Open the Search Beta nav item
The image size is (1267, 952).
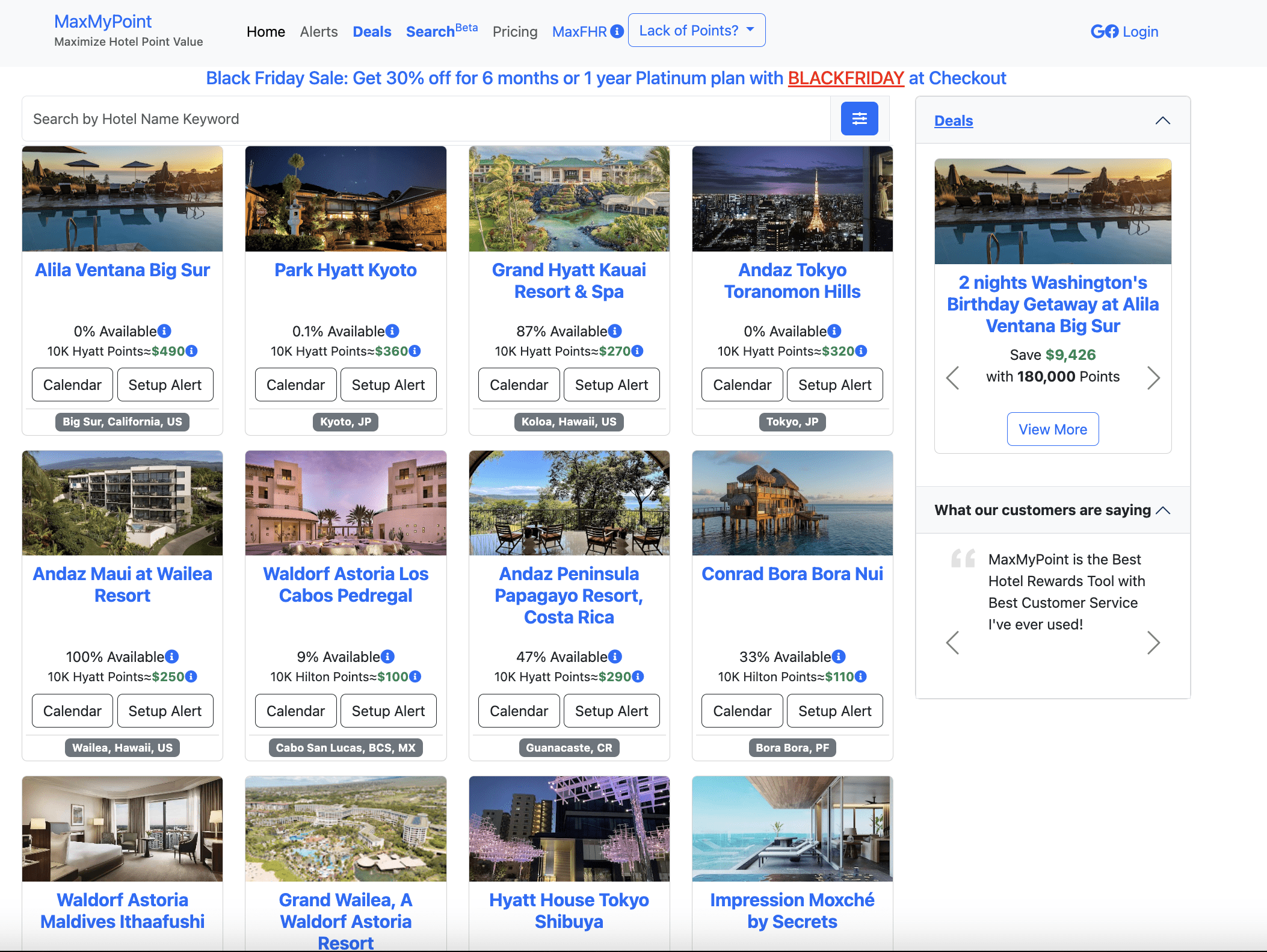tap(442, 30)
